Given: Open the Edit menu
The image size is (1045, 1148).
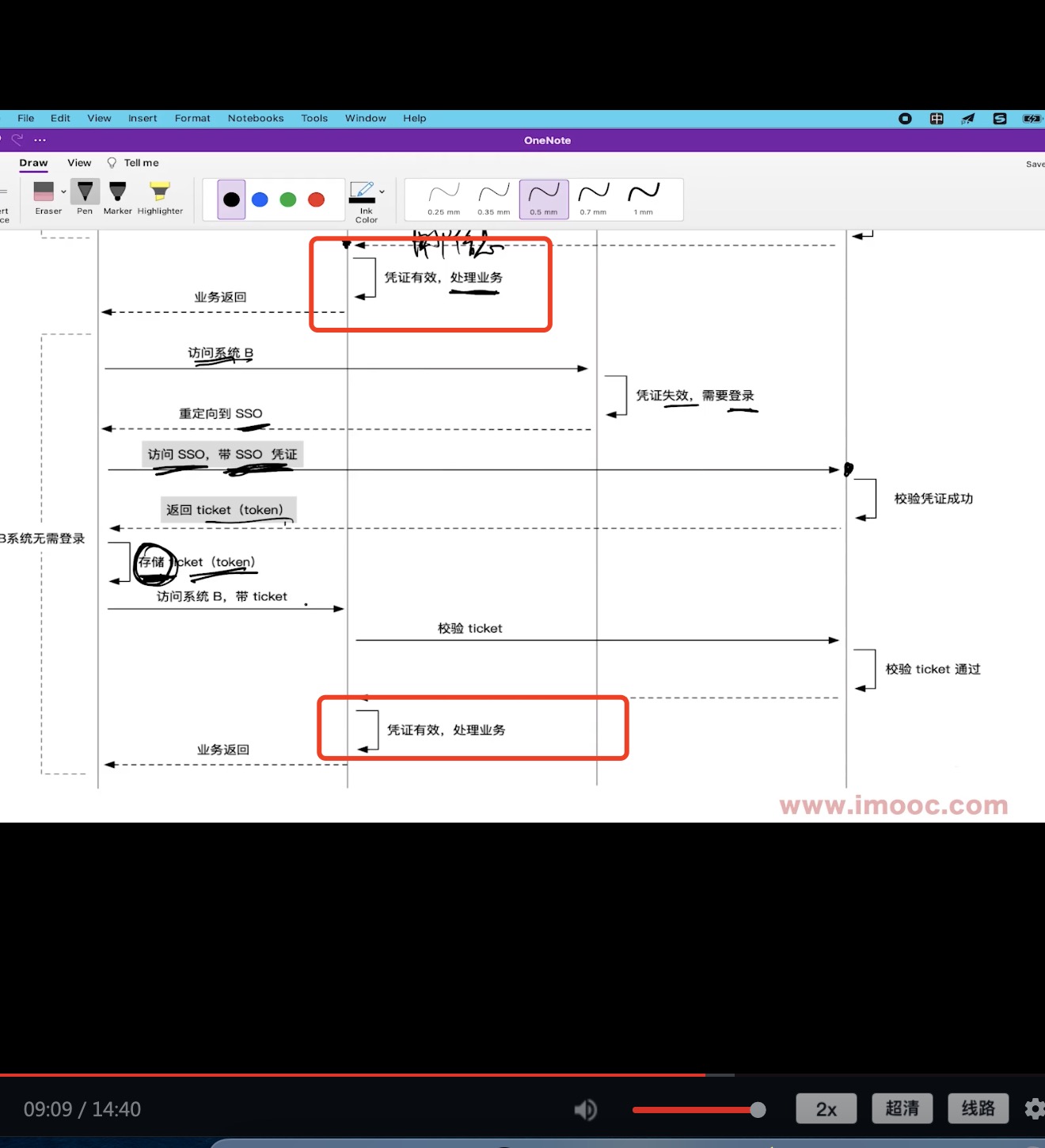Looking at the screenshot, I should pyautogui.click(x=60, y=119).
